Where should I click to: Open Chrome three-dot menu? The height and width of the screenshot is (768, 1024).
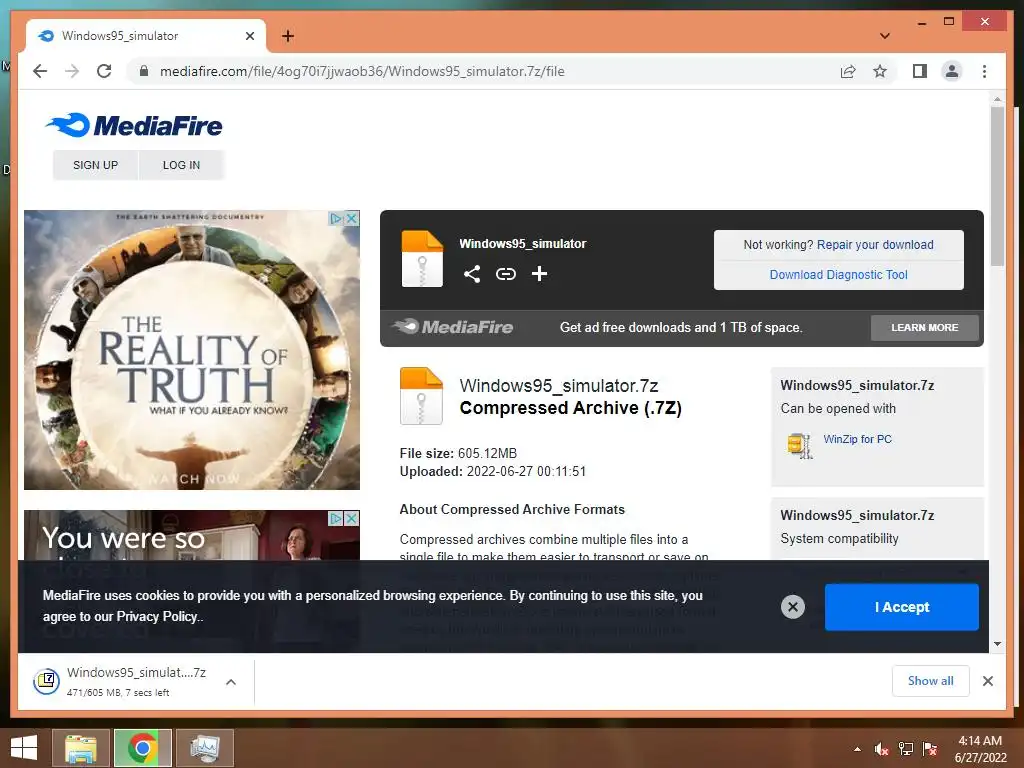(984, 71)
